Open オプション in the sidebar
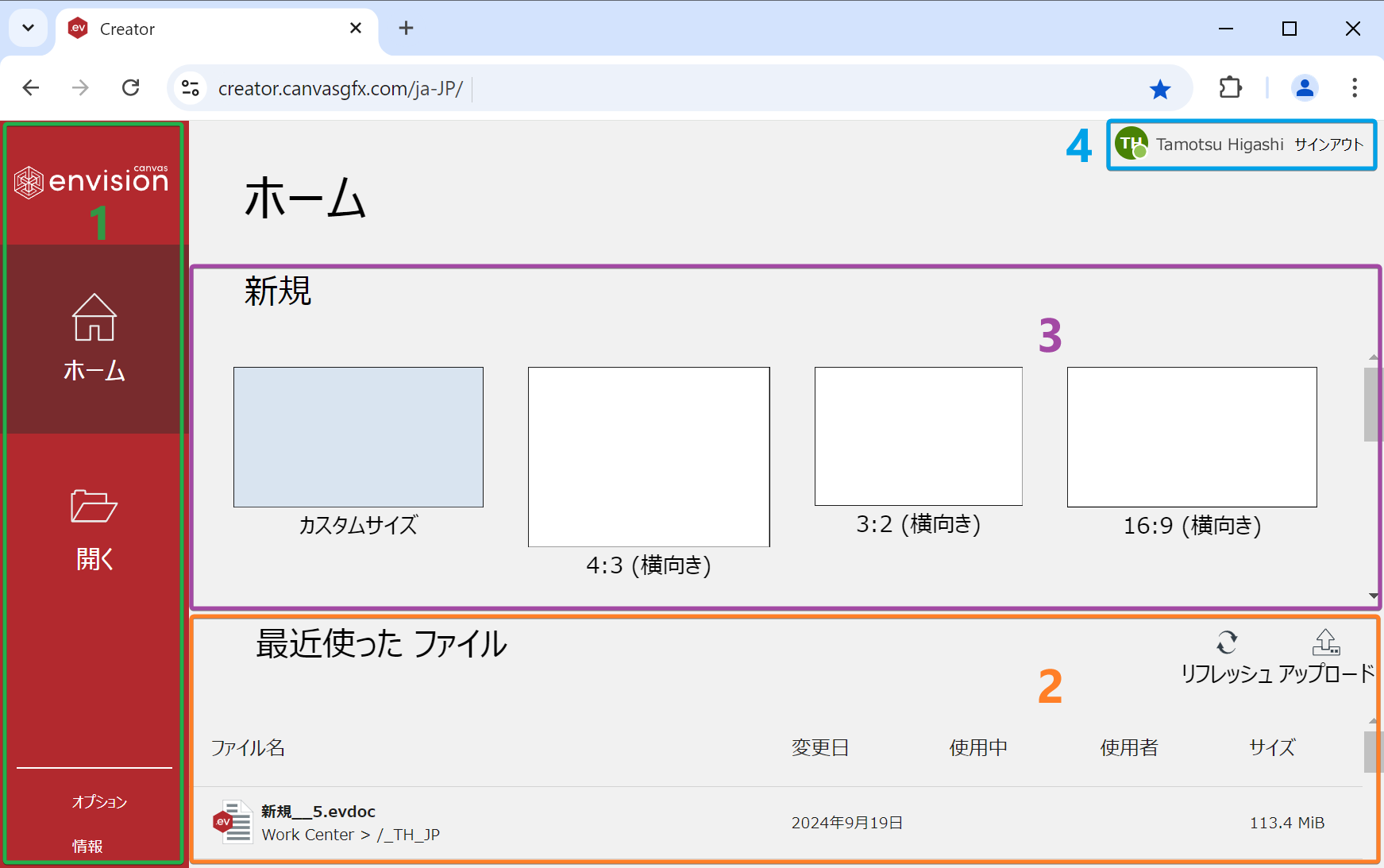This screenshot has height=868, width=1384. 99,801
